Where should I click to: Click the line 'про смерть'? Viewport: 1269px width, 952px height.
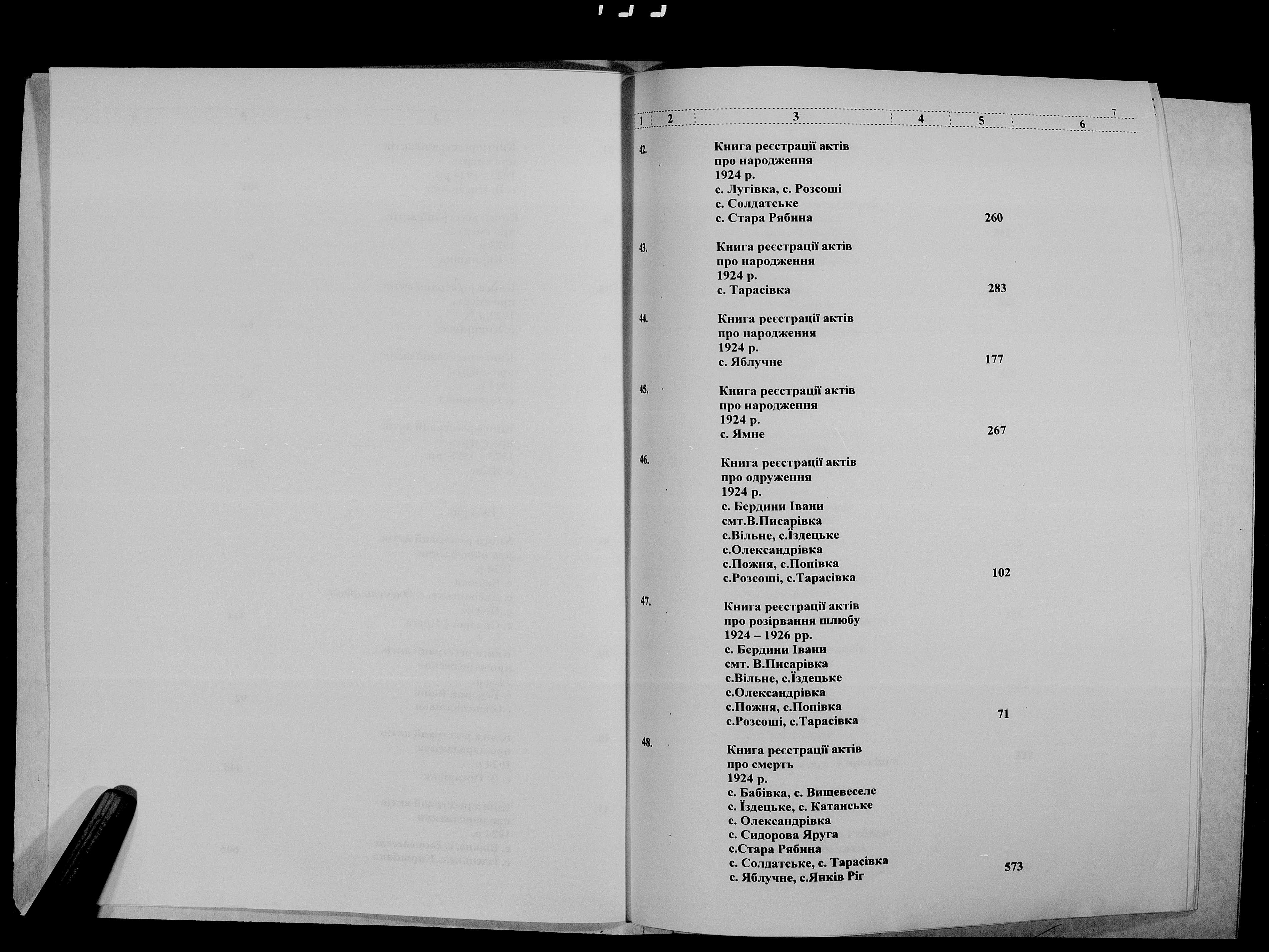pyautogui.click(x=760, y=765)
